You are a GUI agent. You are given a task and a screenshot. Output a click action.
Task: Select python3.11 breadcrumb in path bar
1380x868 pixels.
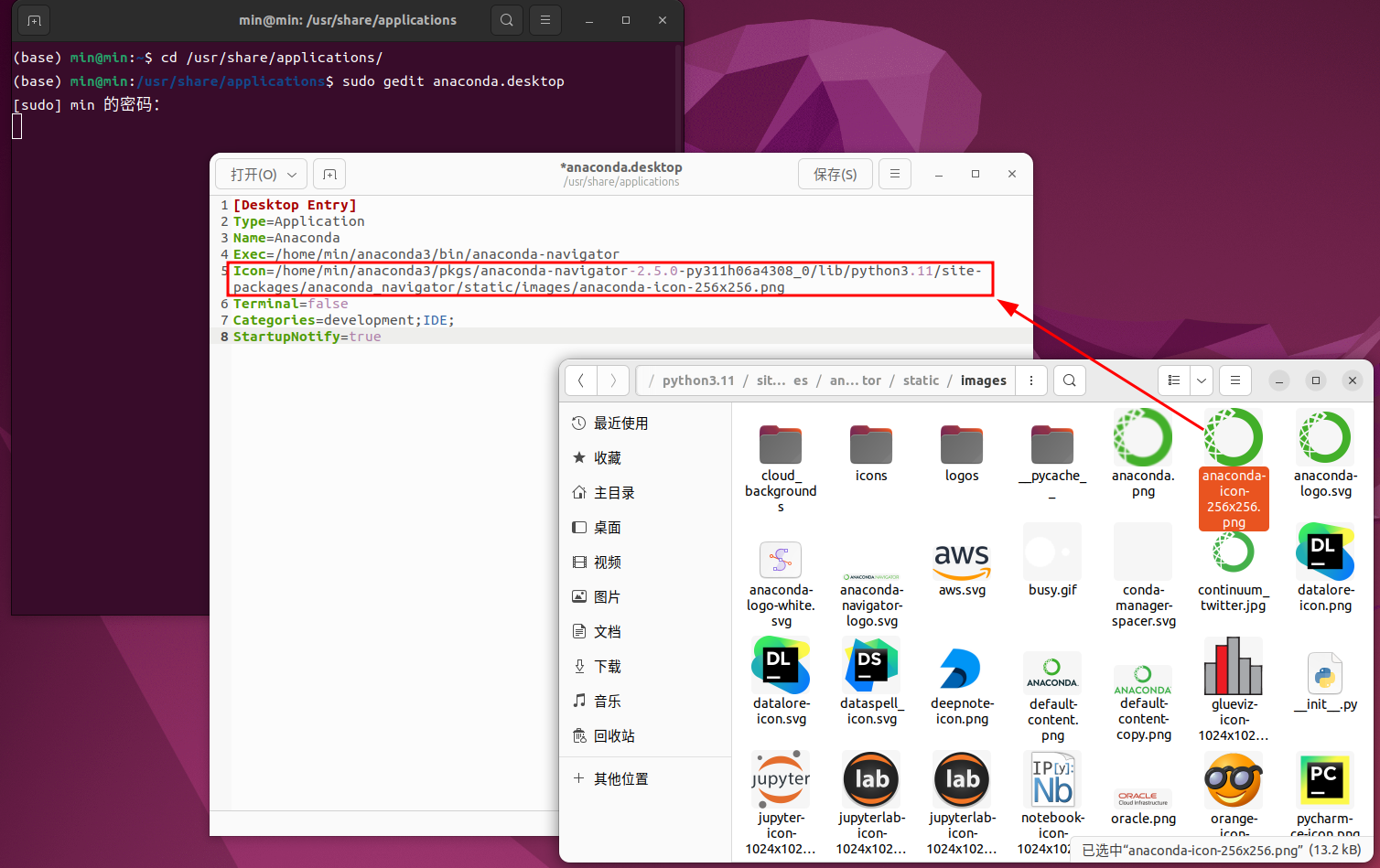698,380
